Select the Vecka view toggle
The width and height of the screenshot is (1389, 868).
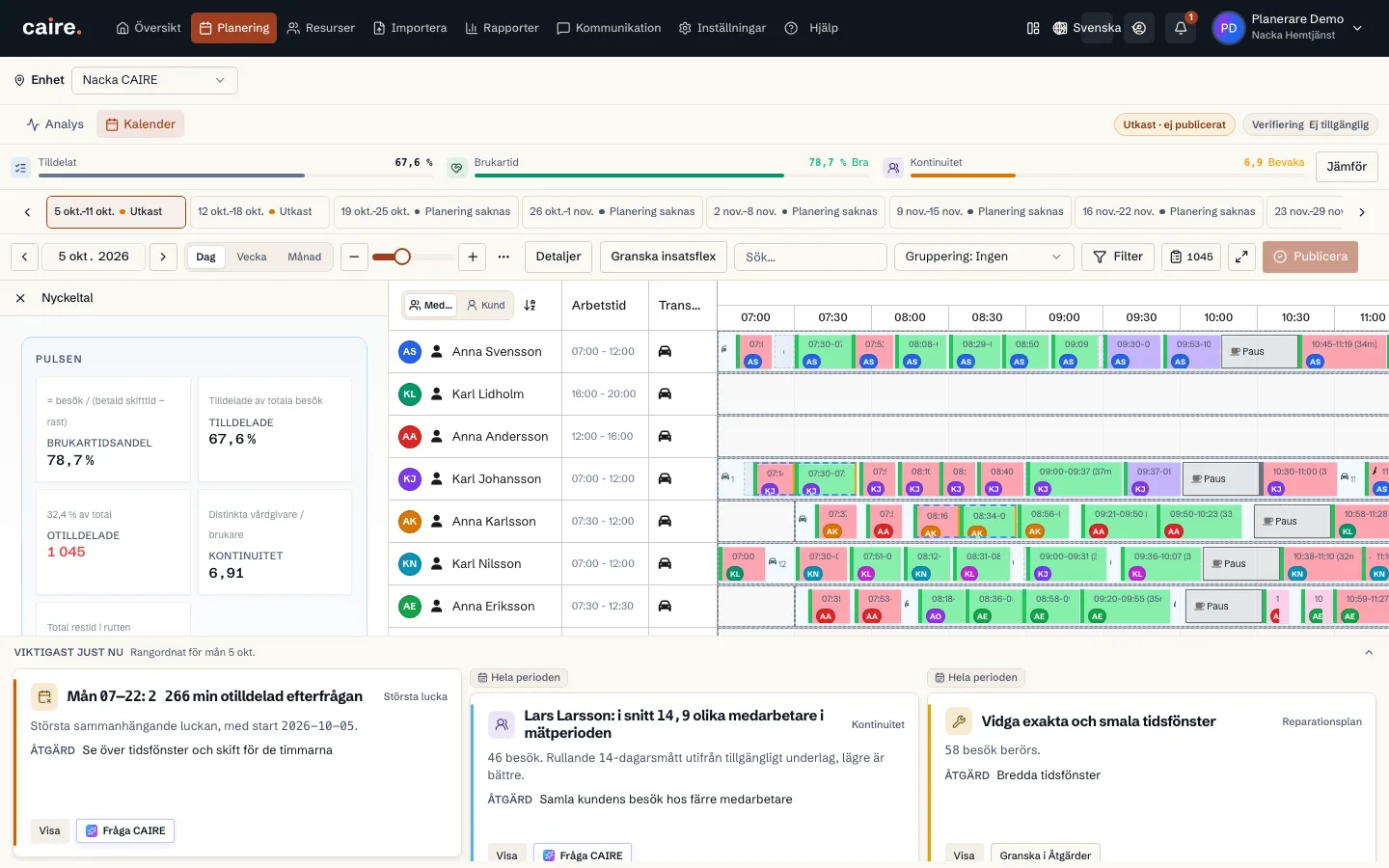tap(252, 257)
